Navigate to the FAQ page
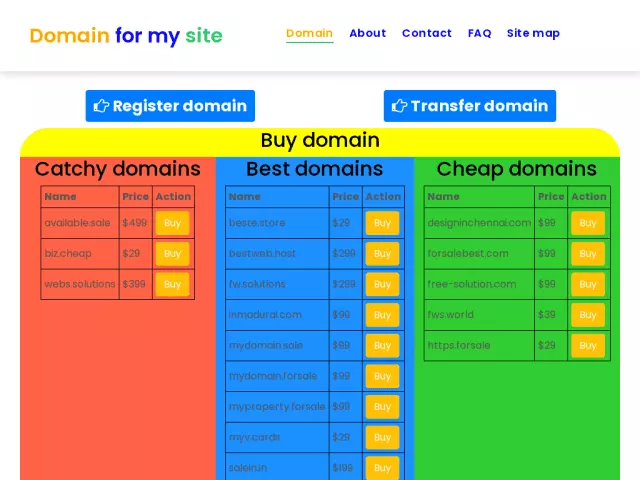640x480 pixels. (x=479, y=33)
